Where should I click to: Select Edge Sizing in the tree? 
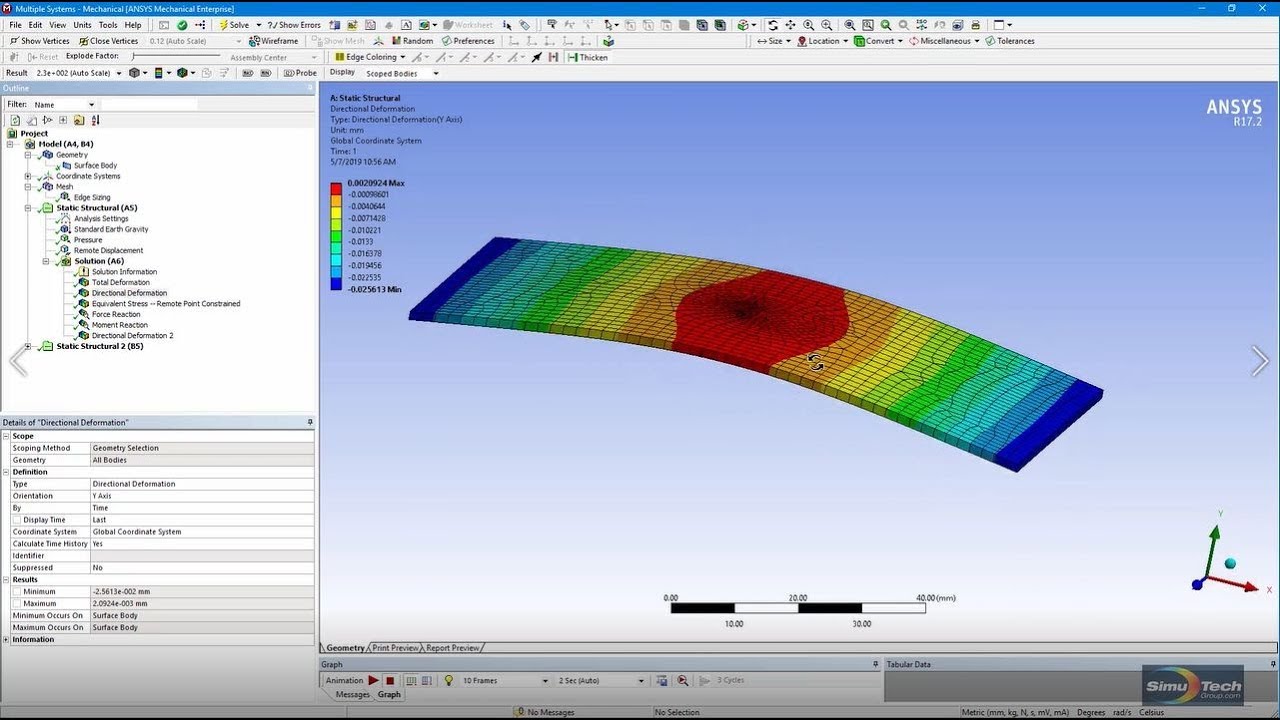tap(92, 197)
